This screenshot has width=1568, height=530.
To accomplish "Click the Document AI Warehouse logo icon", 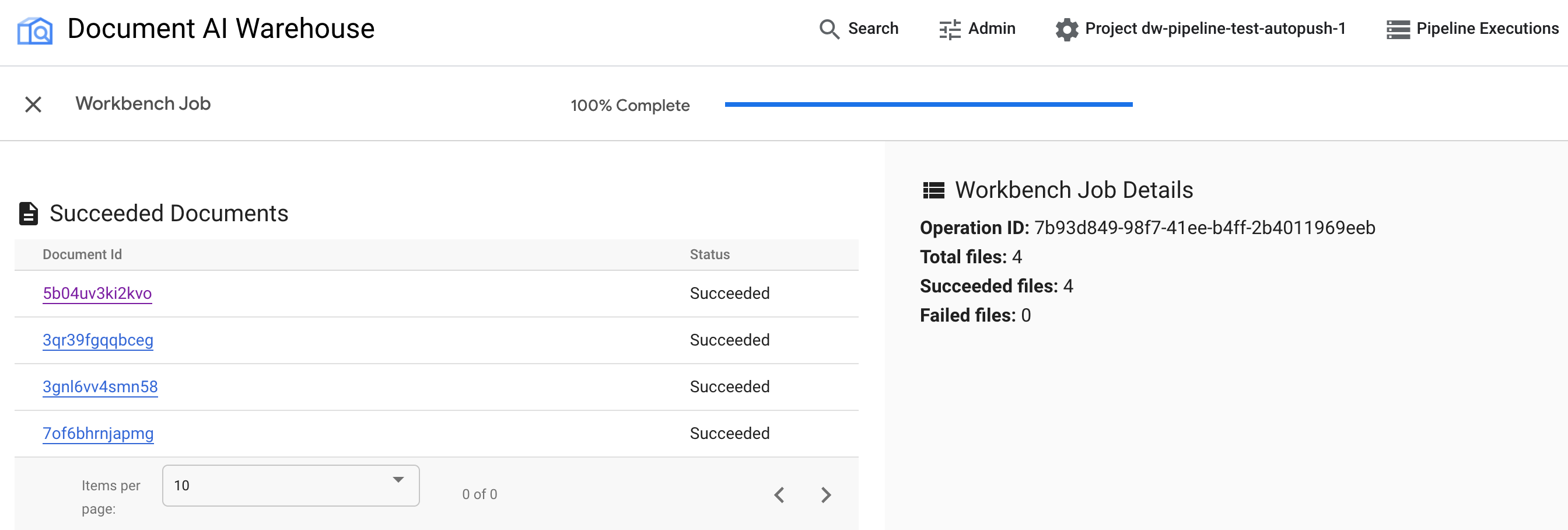I will [34, 30].
